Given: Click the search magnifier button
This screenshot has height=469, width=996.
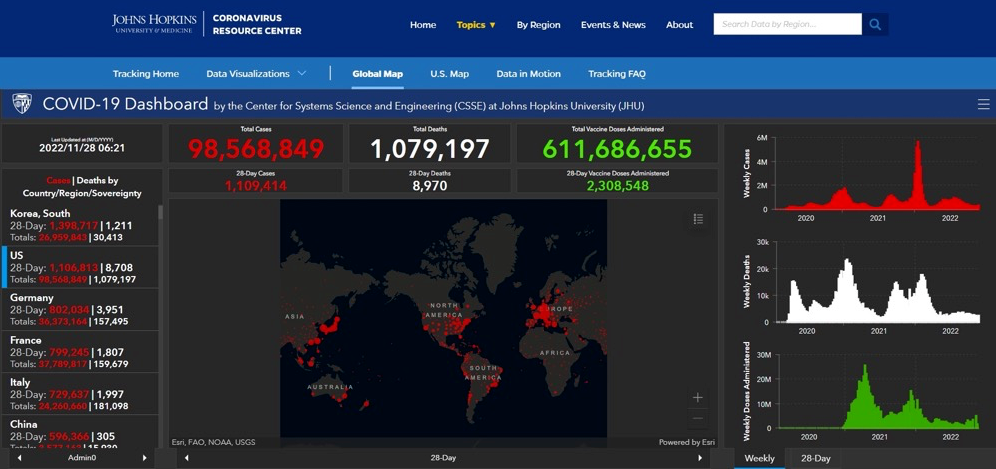Looking at the screenshot, I should pos(875,24).
